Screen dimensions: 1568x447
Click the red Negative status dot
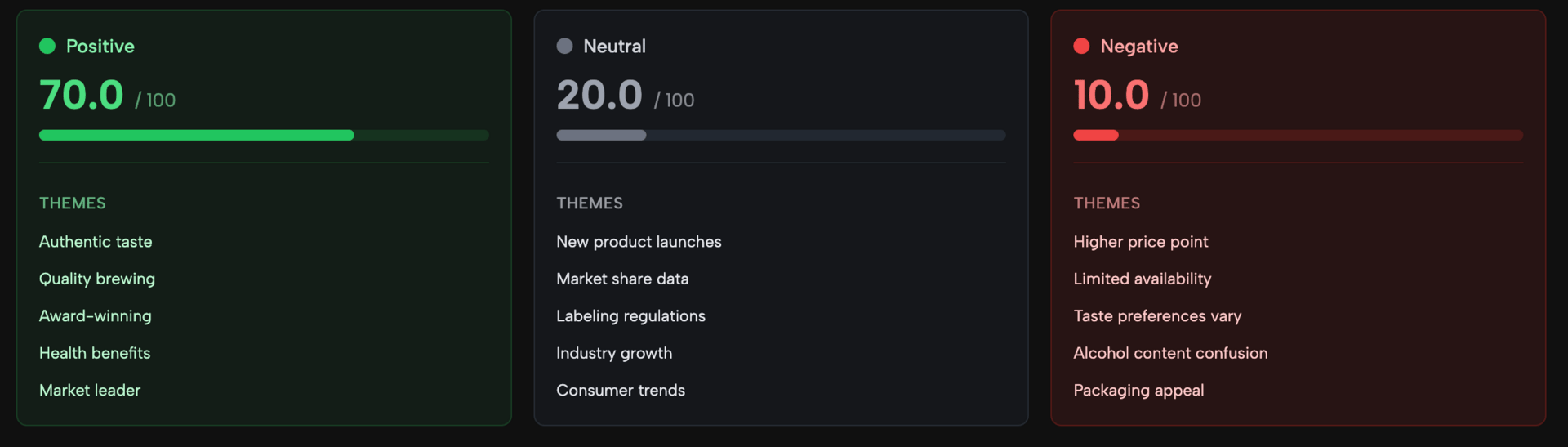pos(1081,47)
